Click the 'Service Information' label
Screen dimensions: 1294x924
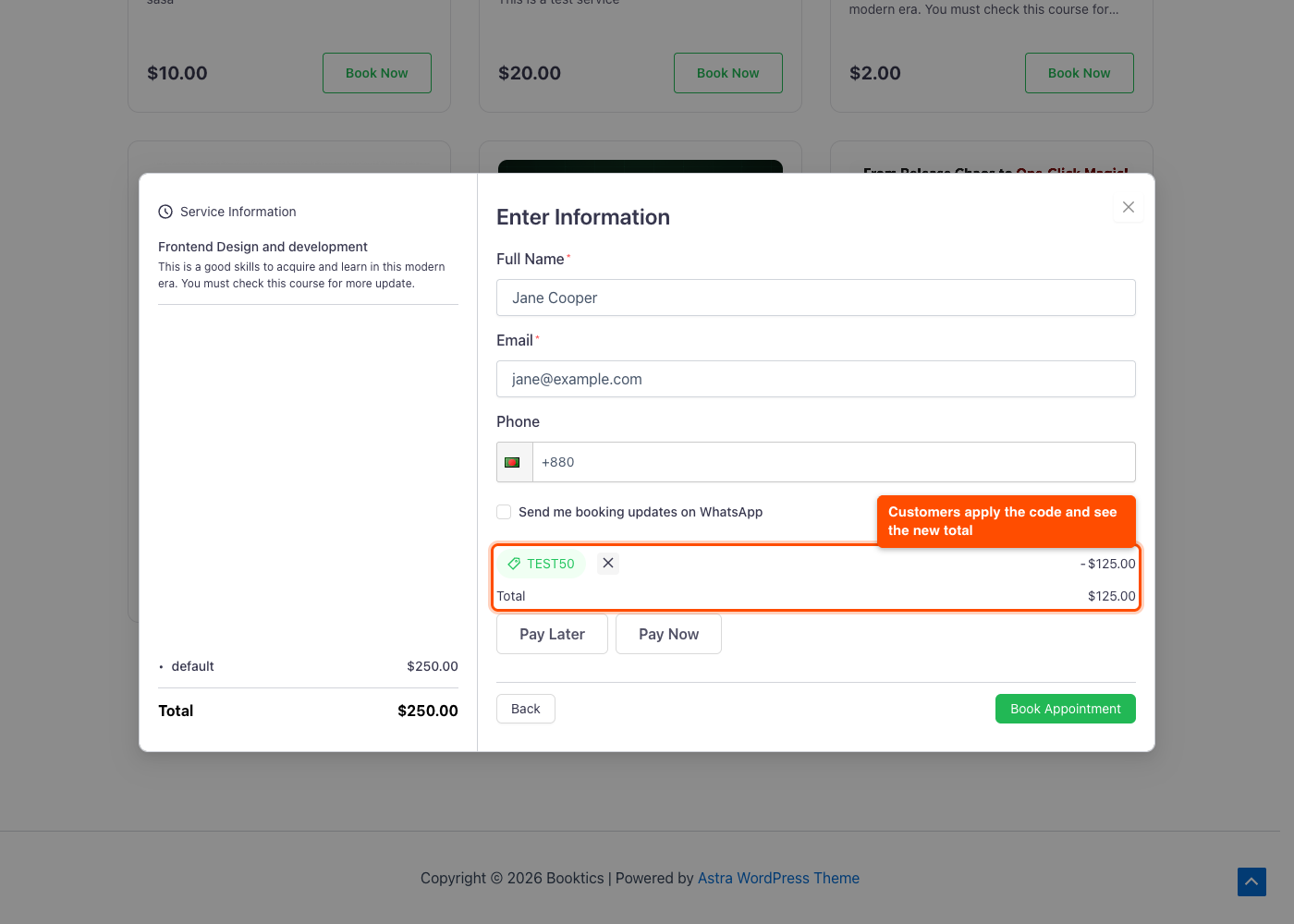(238, 212)
